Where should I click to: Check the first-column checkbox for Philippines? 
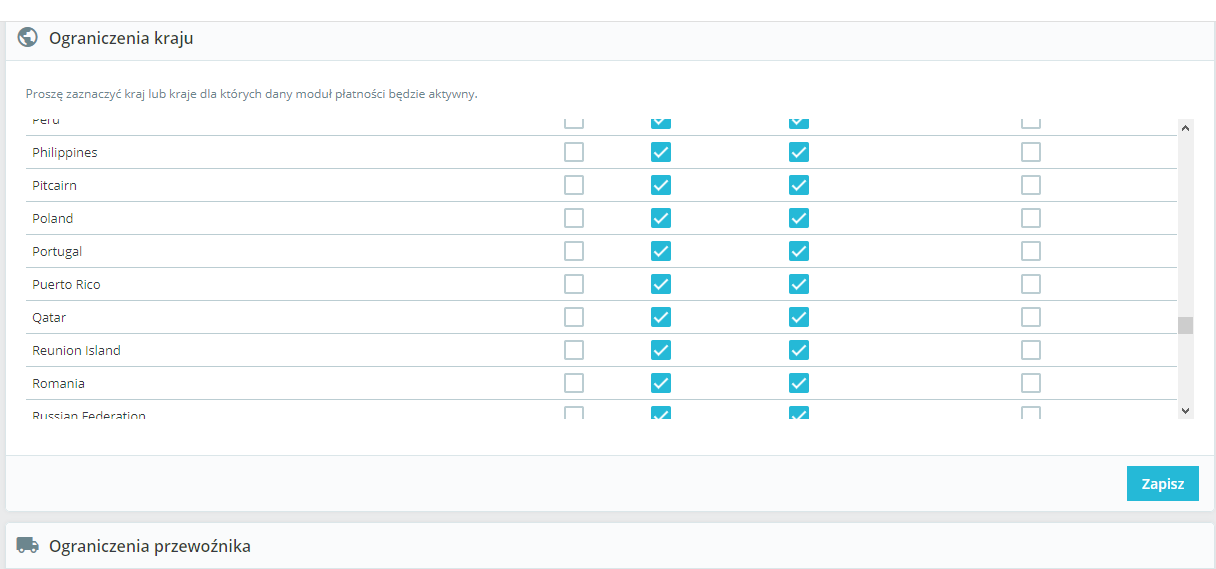574,152
